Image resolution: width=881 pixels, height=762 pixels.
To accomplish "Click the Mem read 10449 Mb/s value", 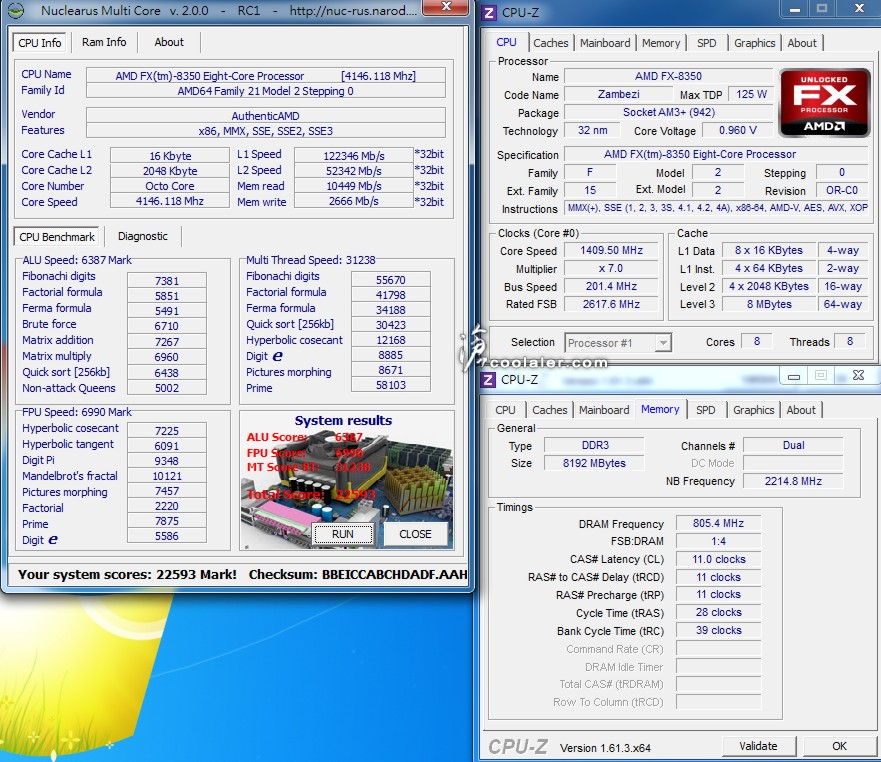I will point(353,186).
